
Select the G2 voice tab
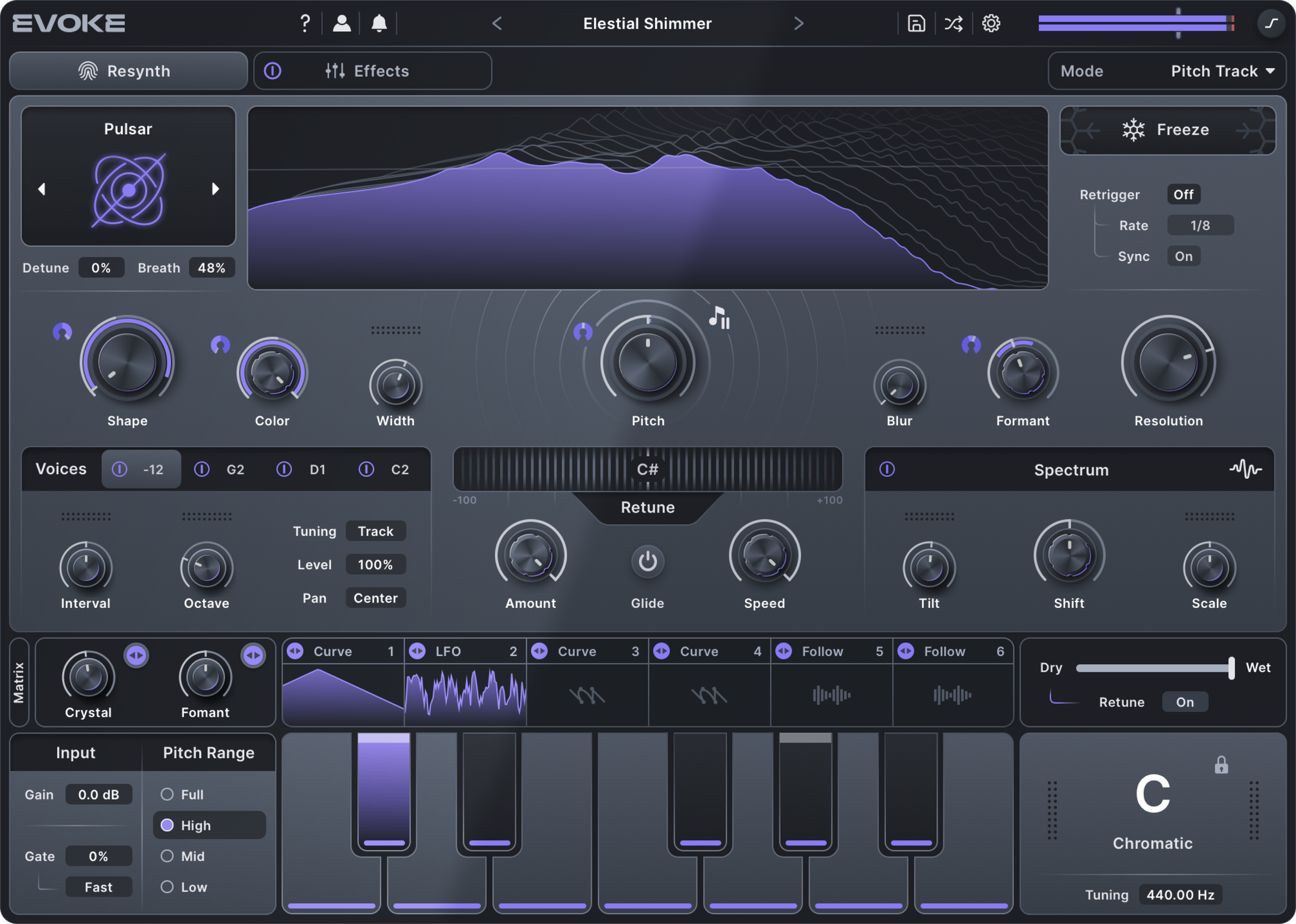pos(235,469)
